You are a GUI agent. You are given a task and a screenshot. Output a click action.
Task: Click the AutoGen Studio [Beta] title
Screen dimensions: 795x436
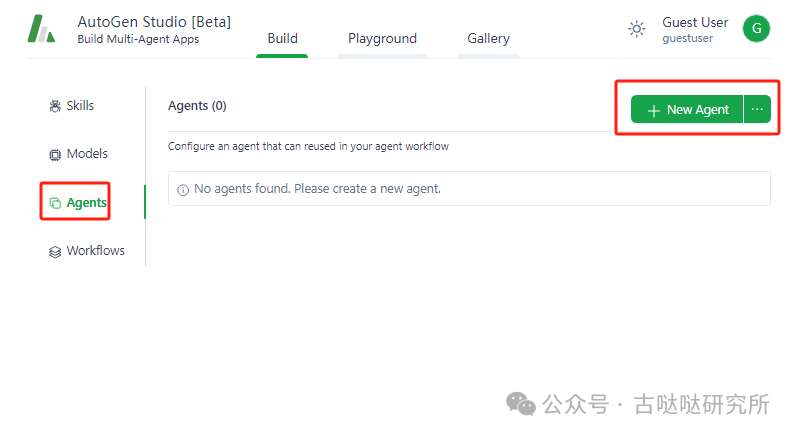point(154,22)
